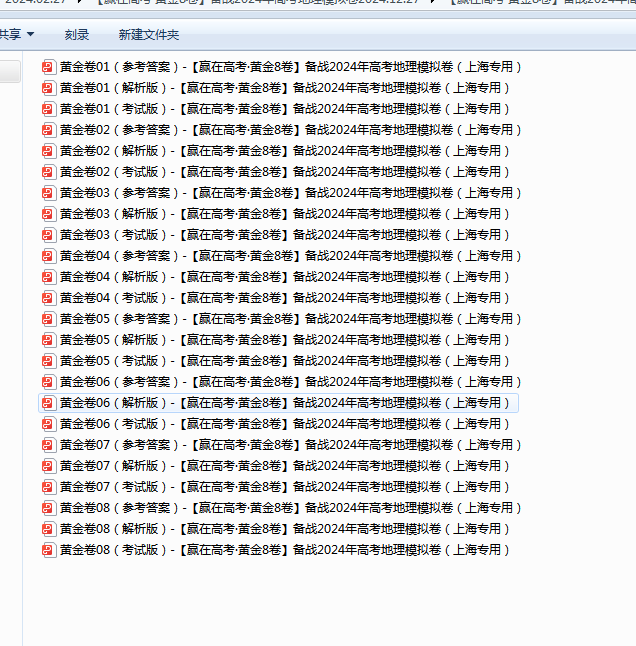
Task: Click PDF icon of 黄金卷06(考试版)
Action: pos(49,424)
